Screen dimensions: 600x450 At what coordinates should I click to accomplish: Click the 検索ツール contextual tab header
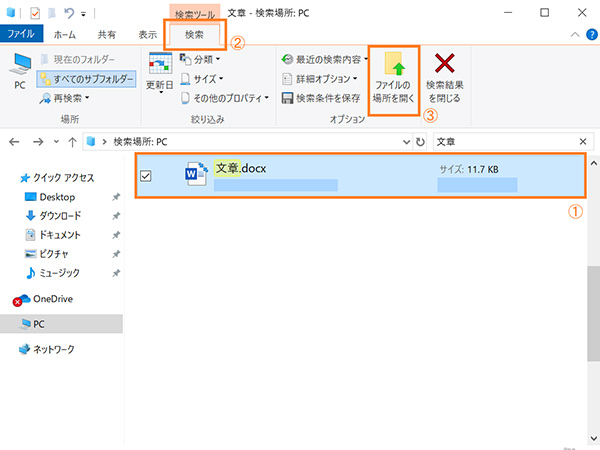(x=195, y=14)
